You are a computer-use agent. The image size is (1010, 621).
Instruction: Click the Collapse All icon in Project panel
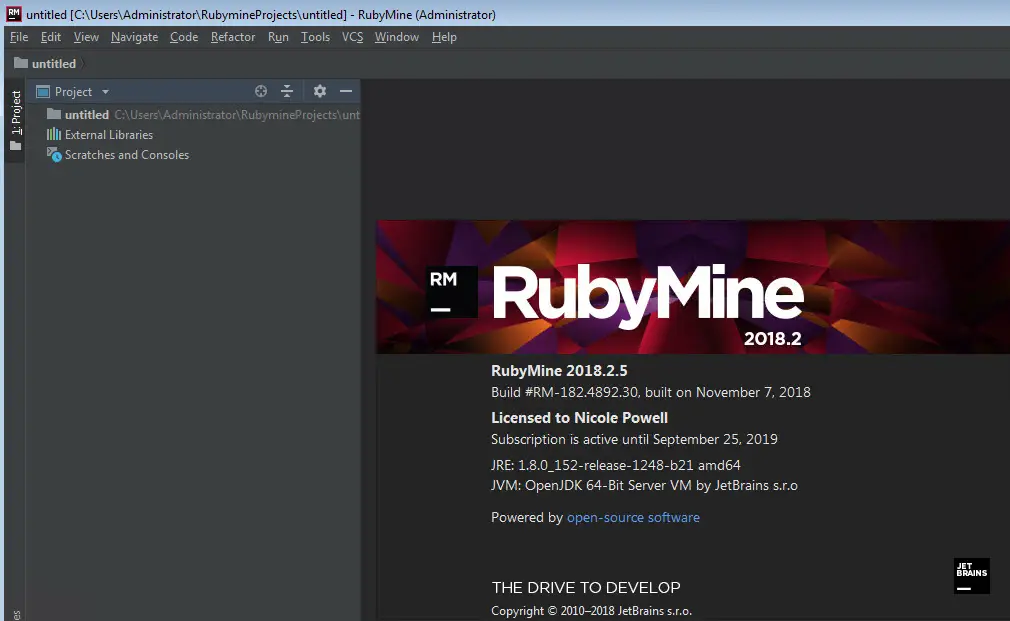287,91
